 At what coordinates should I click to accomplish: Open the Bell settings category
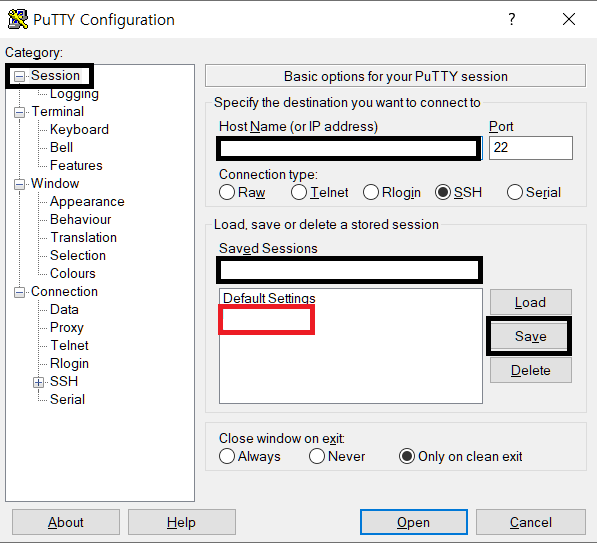pyautogui.click(x=61, y=147)
